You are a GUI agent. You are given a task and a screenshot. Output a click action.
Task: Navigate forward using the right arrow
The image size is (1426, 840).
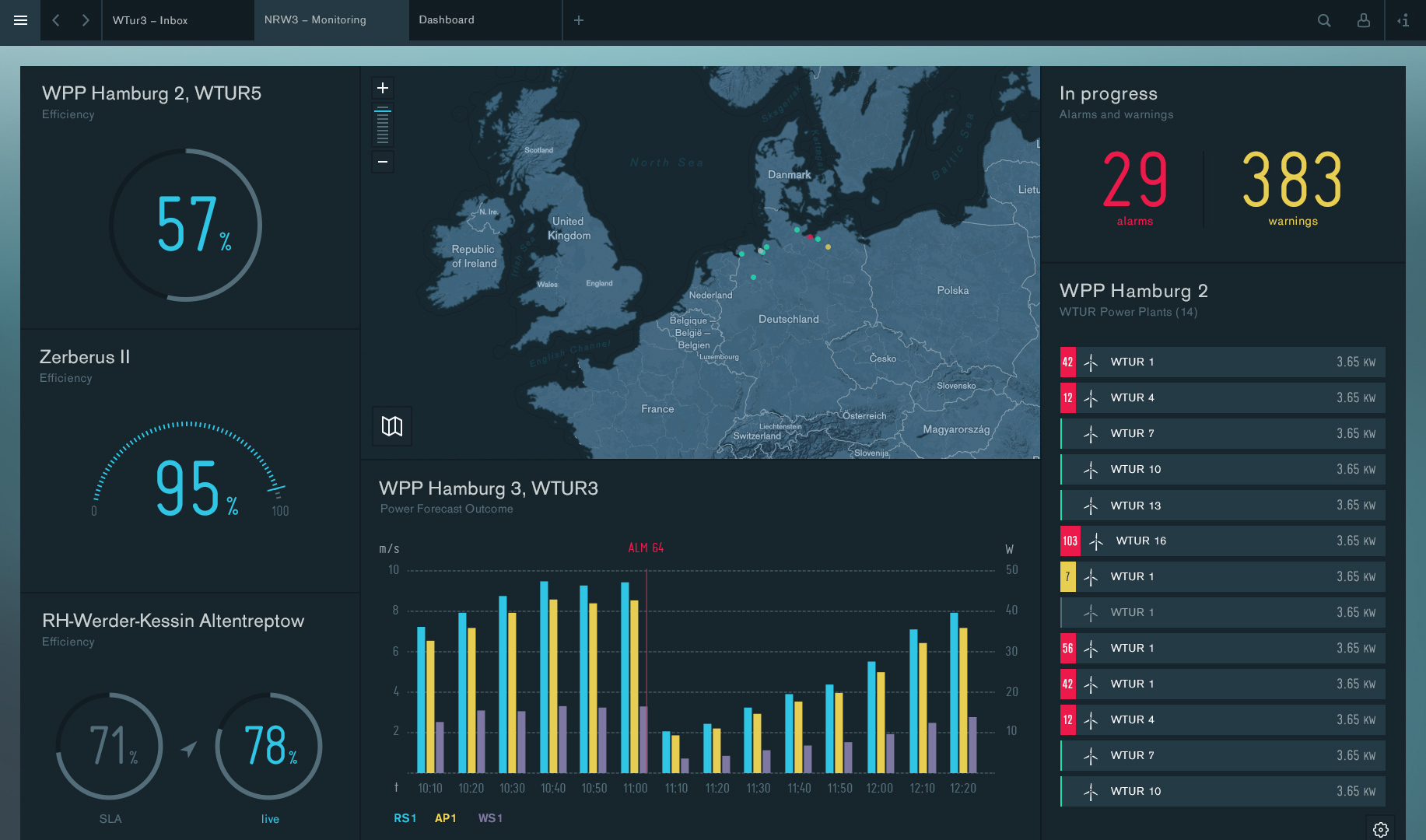coord(86,20)
